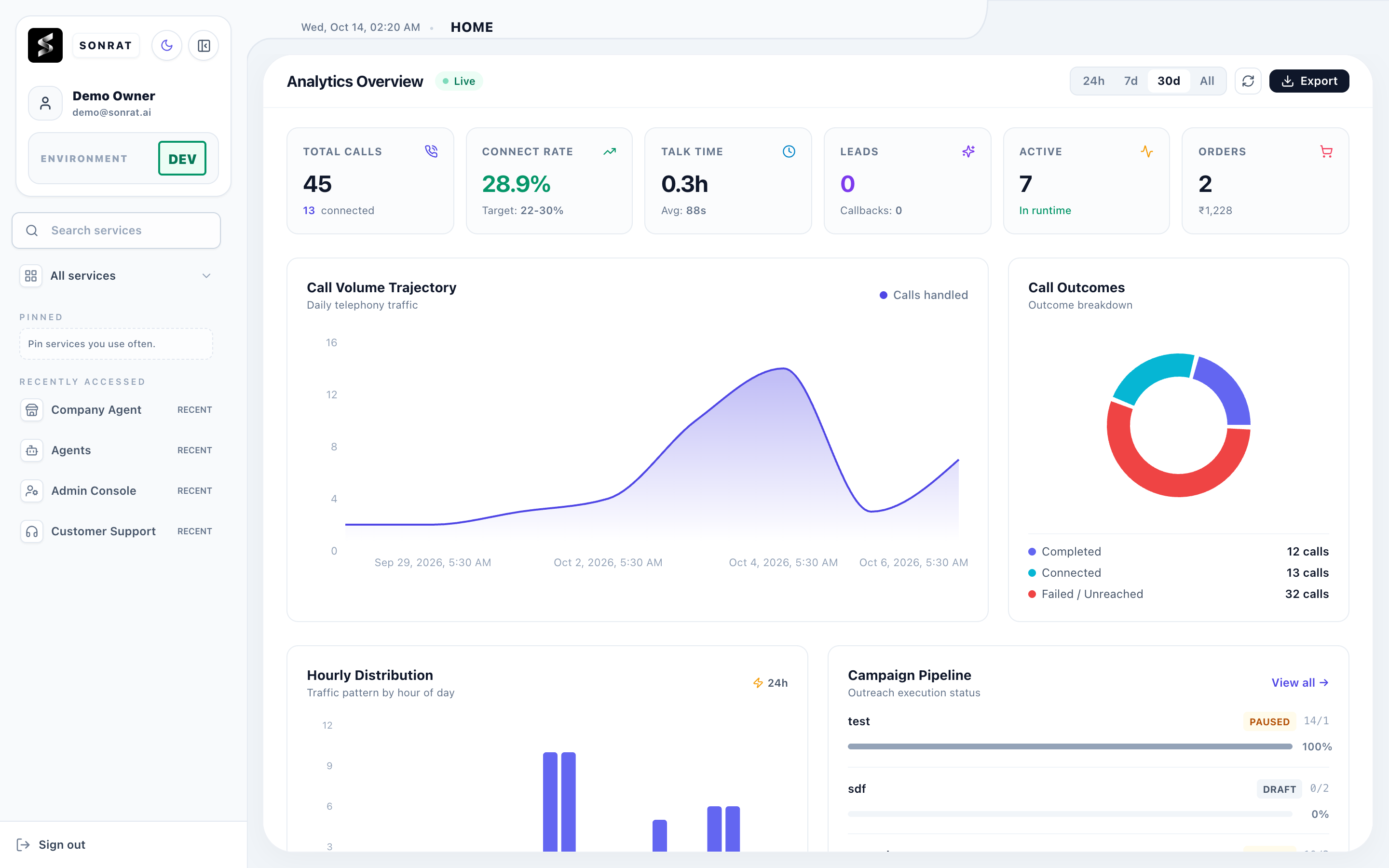Click the test campaign progress bar

click(x=1070, y=747)
